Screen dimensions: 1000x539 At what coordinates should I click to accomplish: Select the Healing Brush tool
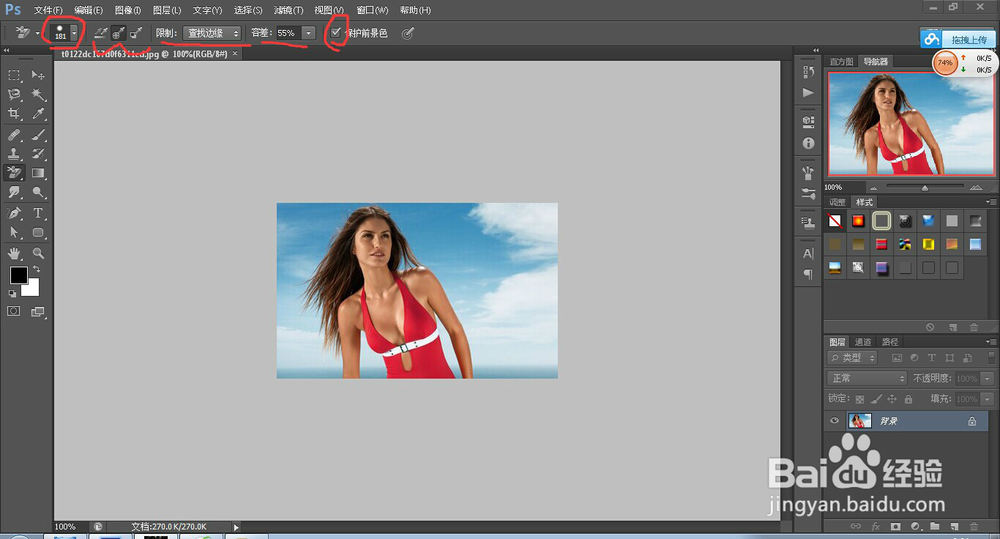[14, 135]
